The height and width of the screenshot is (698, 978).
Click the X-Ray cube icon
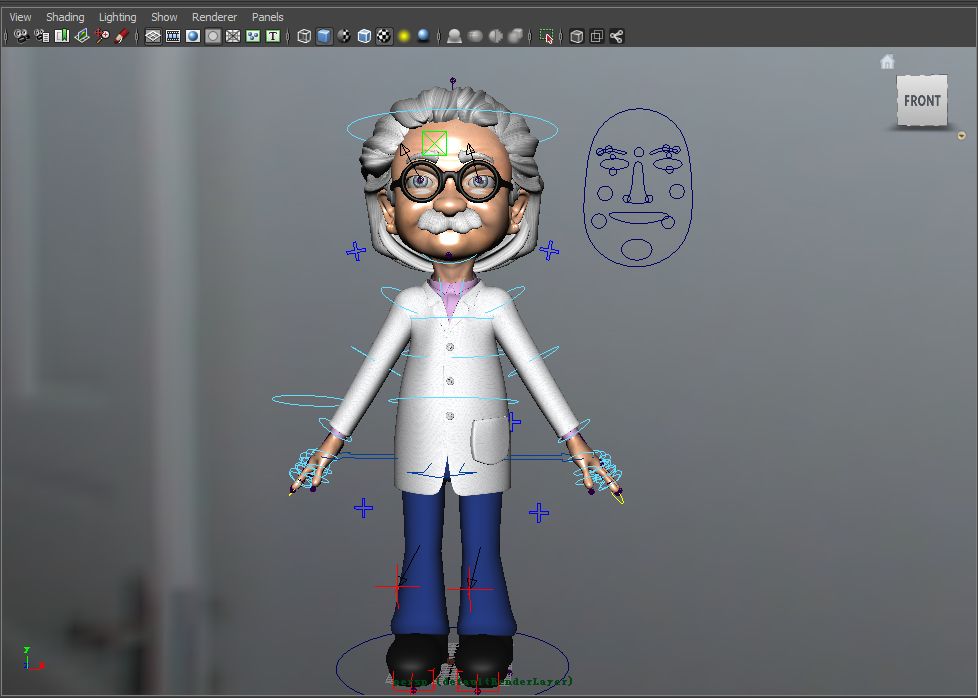[x=576, y=36]
